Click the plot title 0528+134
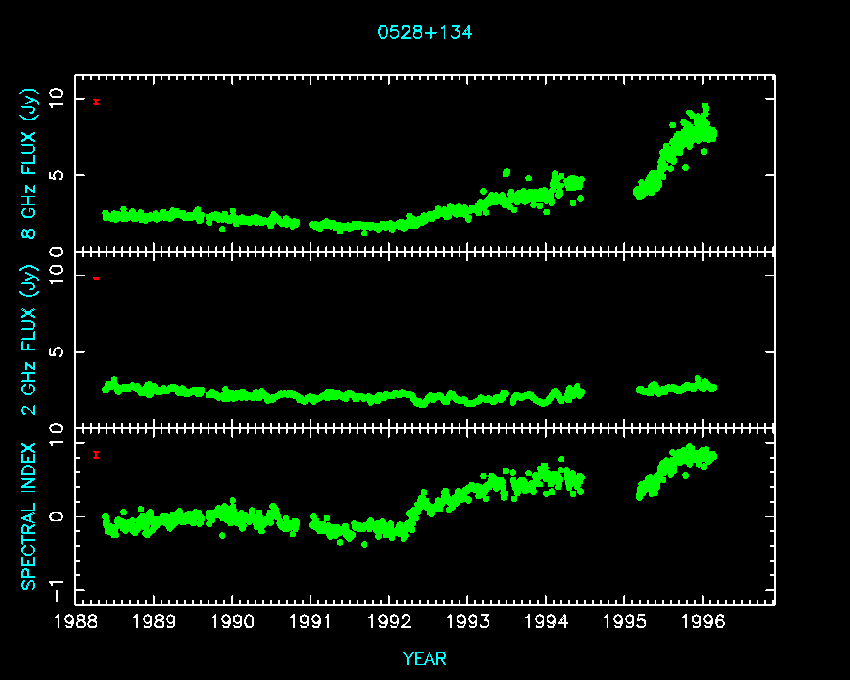 coord(424,32)
